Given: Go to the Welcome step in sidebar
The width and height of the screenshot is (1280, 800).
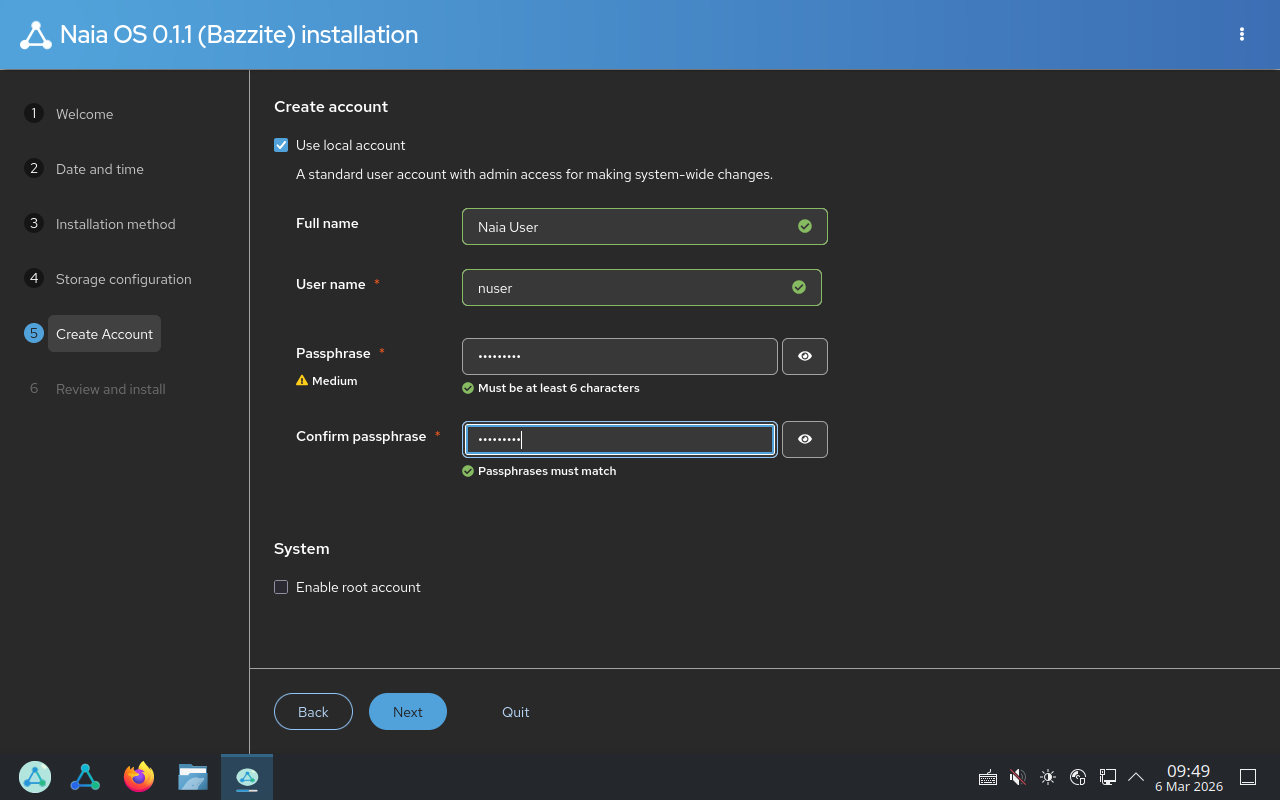Looking at the screenshot, I should pyautogui.click(x=84, y=114).
